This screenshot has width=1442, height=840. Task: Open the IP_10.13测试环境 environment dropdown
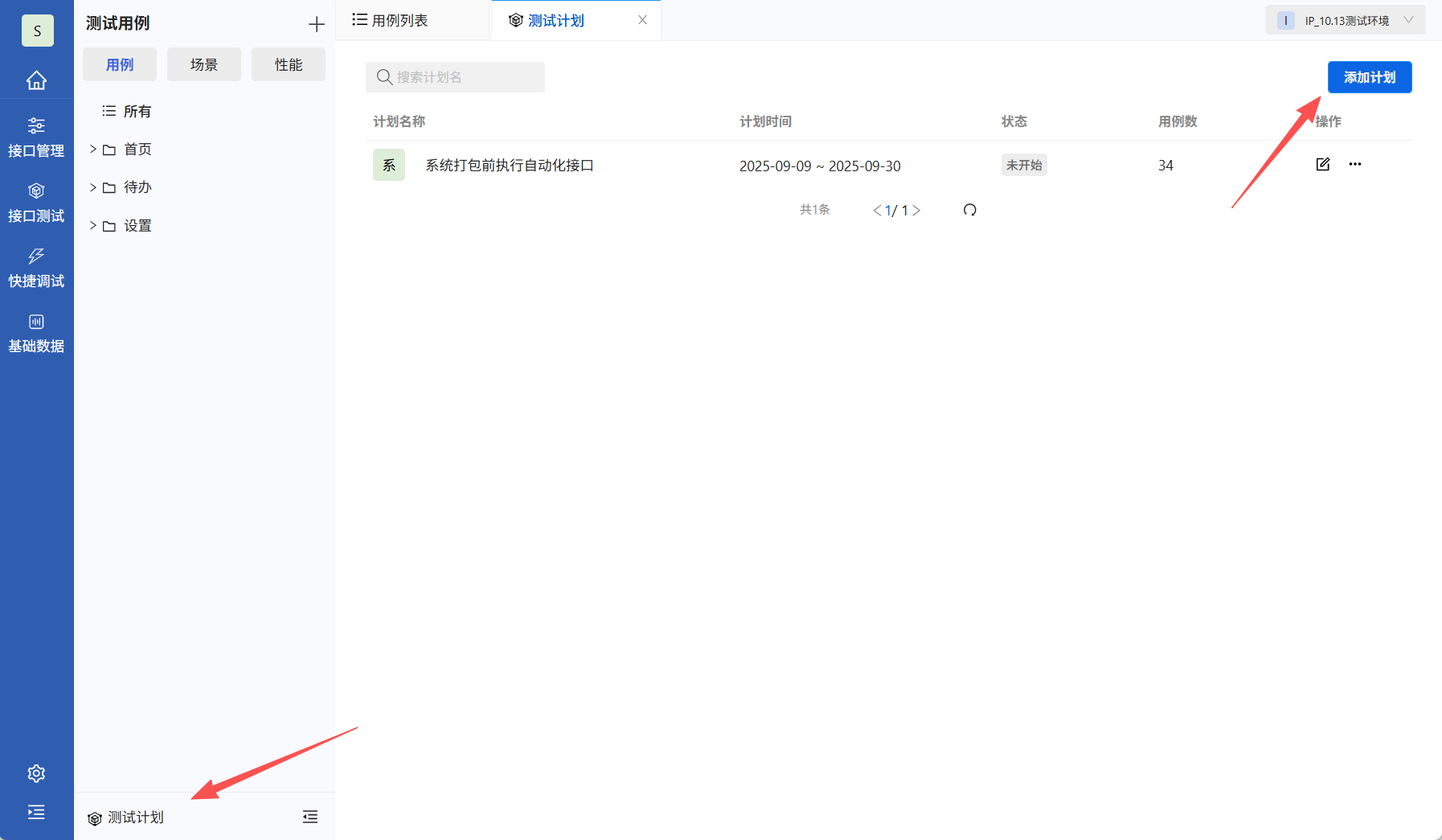[x=1344, y=19]
